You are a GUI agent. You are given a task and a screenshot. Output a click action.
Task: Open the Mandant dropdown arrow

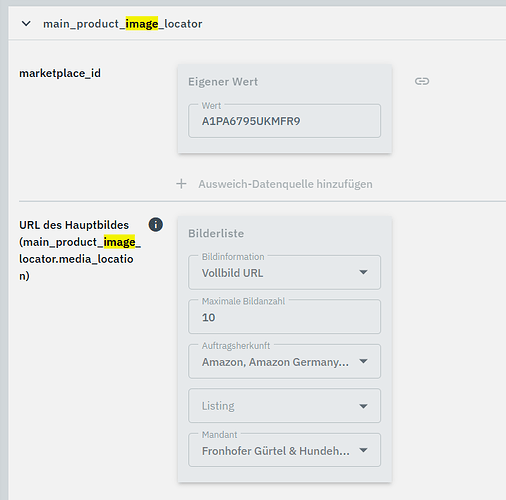(363, 450)
